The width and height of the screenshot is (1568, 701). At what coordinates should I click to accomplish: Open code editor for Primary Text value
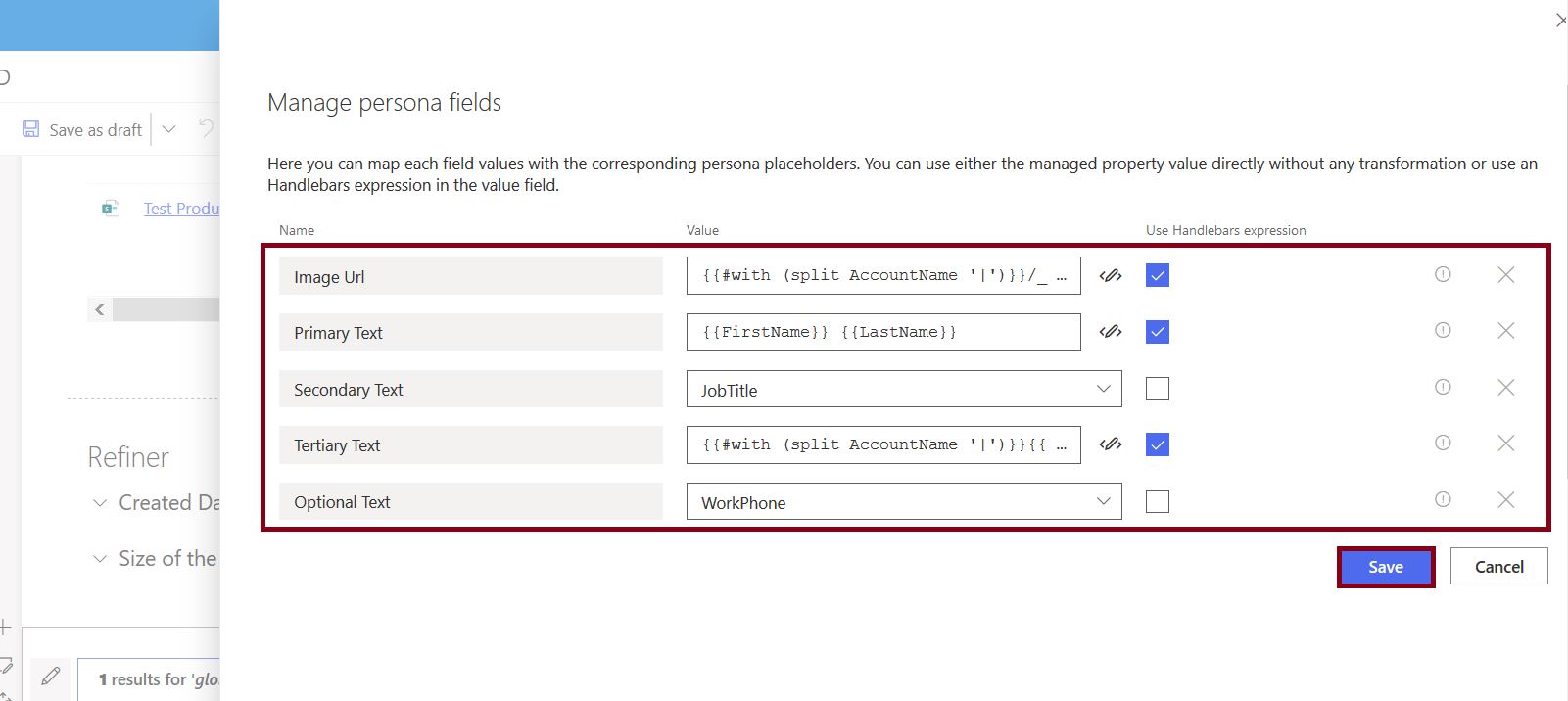[x=1110, y=332]
